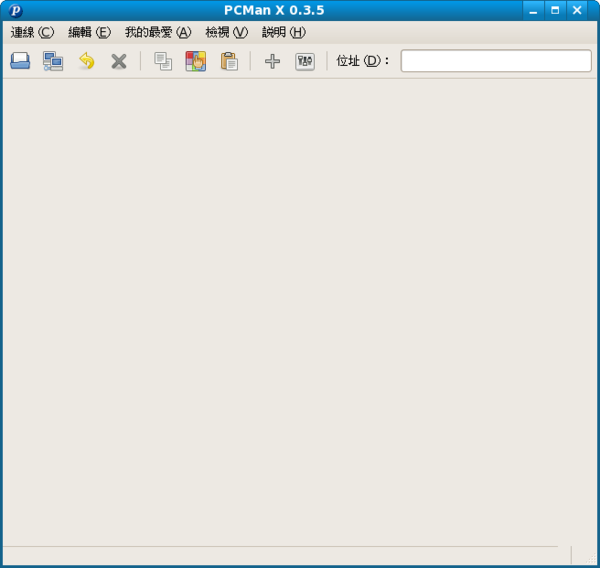Minimize the PCMan X window
This screenshot has height=568, width=600.
[533, 10]
